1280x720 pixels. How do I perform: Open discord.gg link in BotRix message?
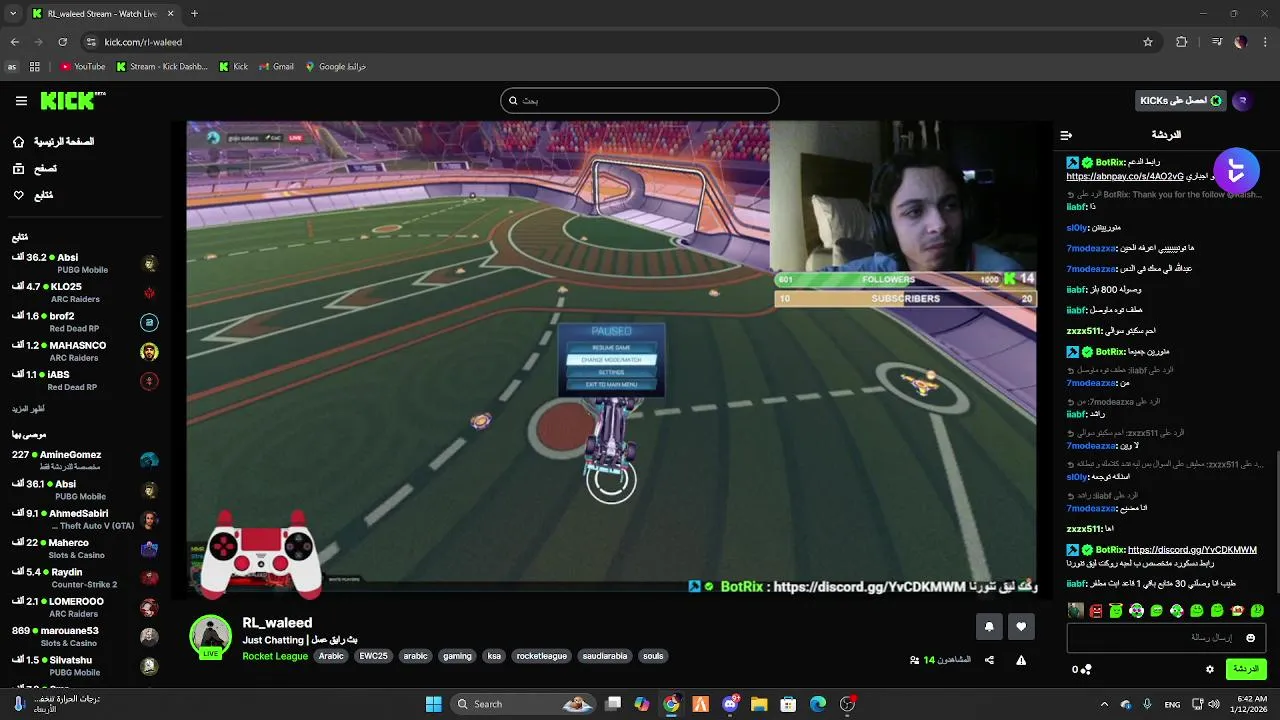coord(1192,550)
